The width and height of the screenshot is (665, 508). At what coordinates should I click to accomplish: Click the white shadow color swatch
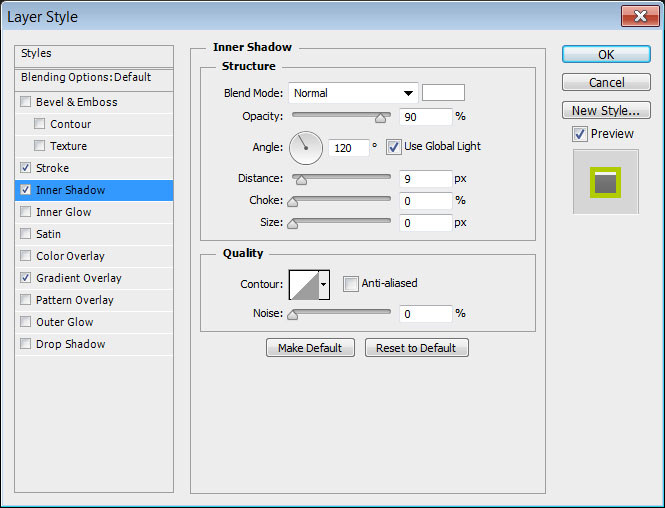click(x=443, y=93)
